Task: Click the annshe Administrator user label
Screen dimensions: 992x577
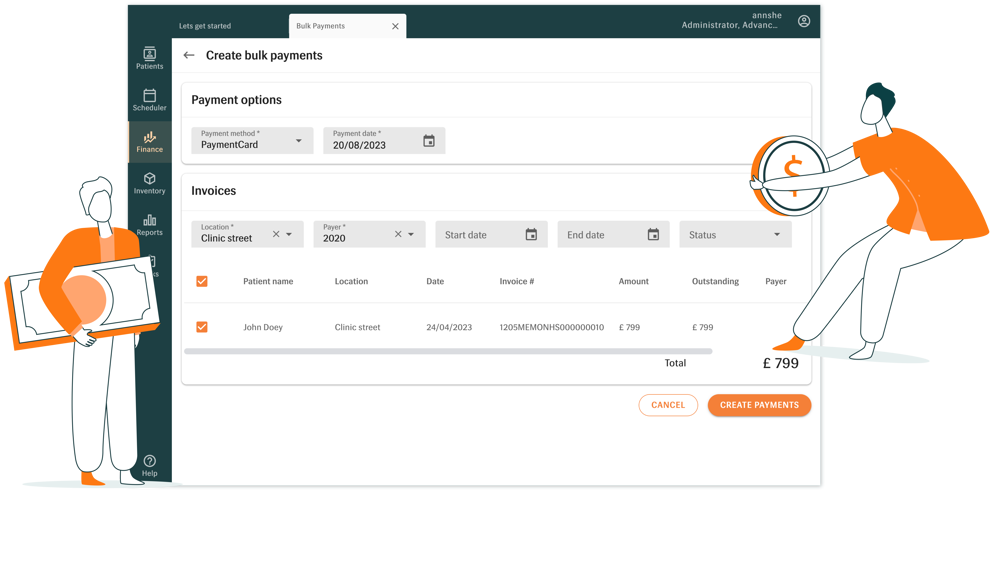Action: pyautogui.click(x=731, y=20)
